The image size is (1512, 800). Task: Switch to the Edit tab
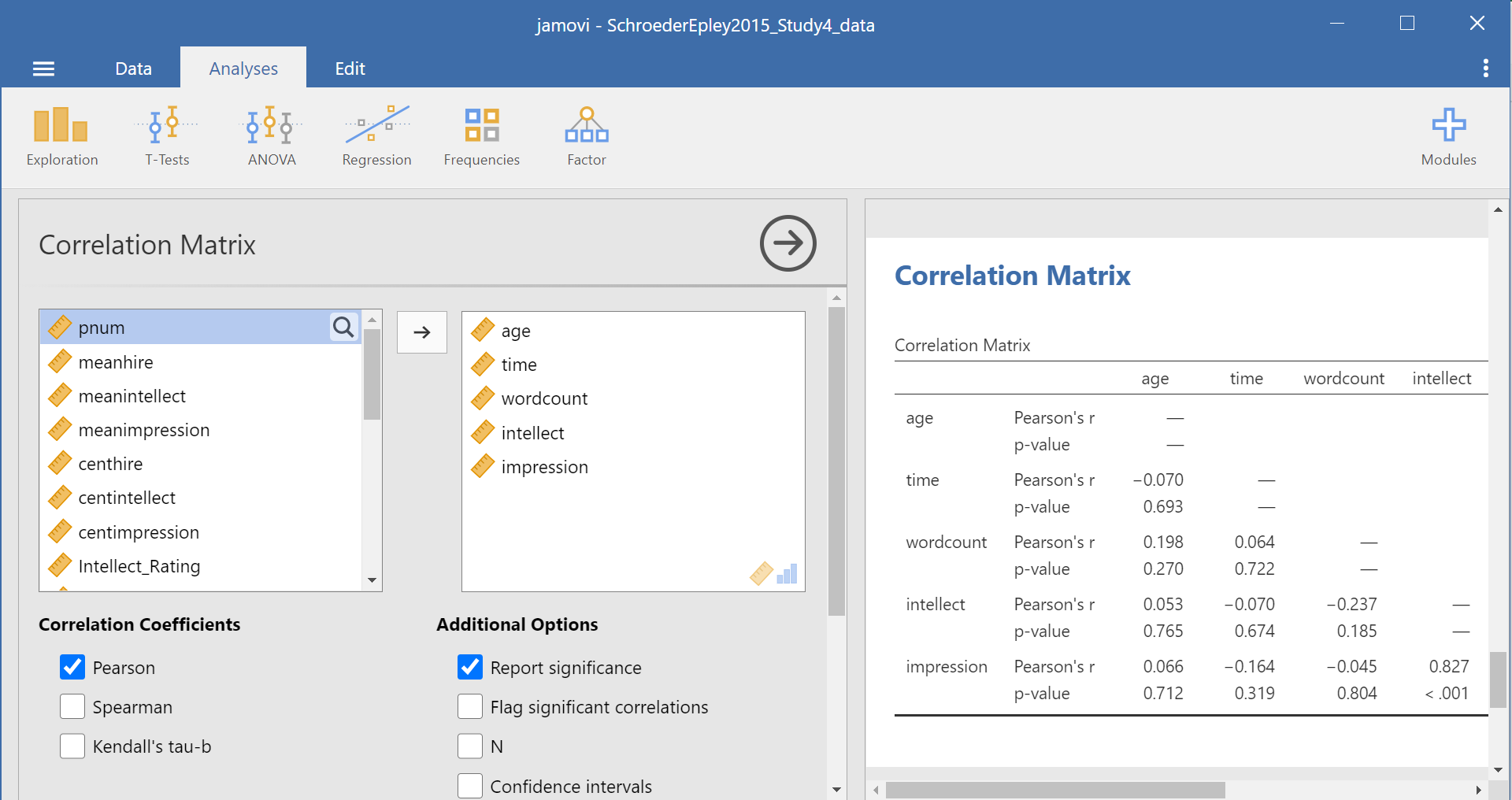pos(350,69)
